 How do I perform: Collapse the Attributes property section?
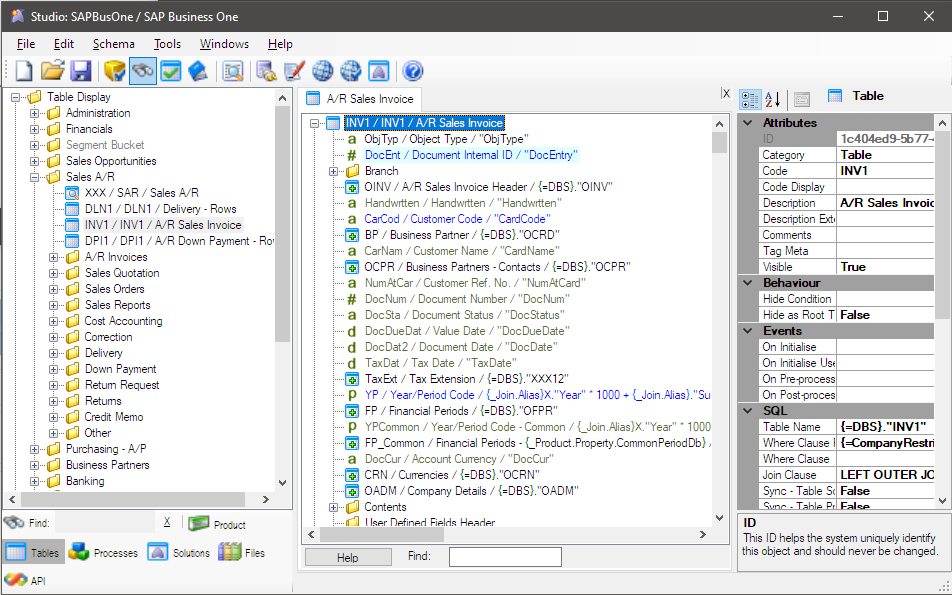click(747, 123)
